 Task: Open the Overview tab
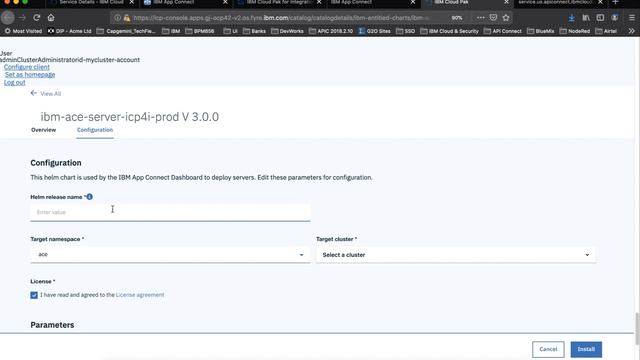pos(43,130)
